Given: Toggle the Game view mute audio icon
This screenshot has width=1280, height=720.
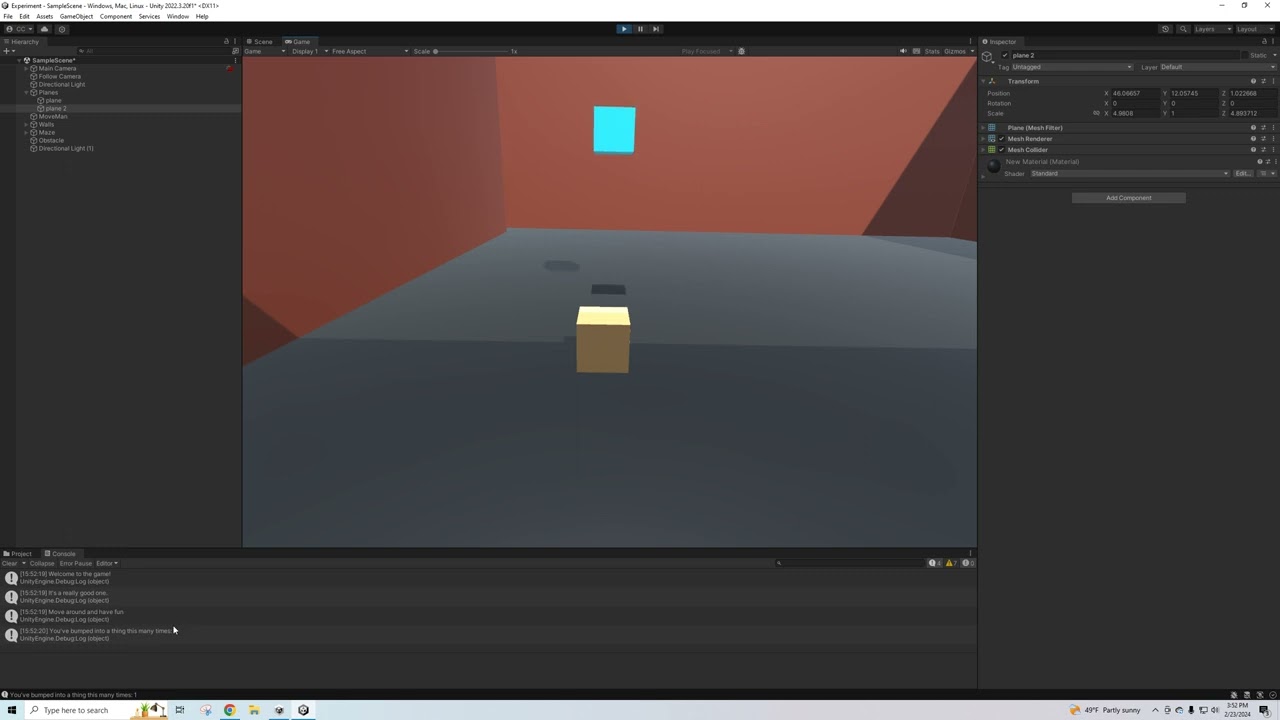Looking at the screenshot, I should point(903,51).
